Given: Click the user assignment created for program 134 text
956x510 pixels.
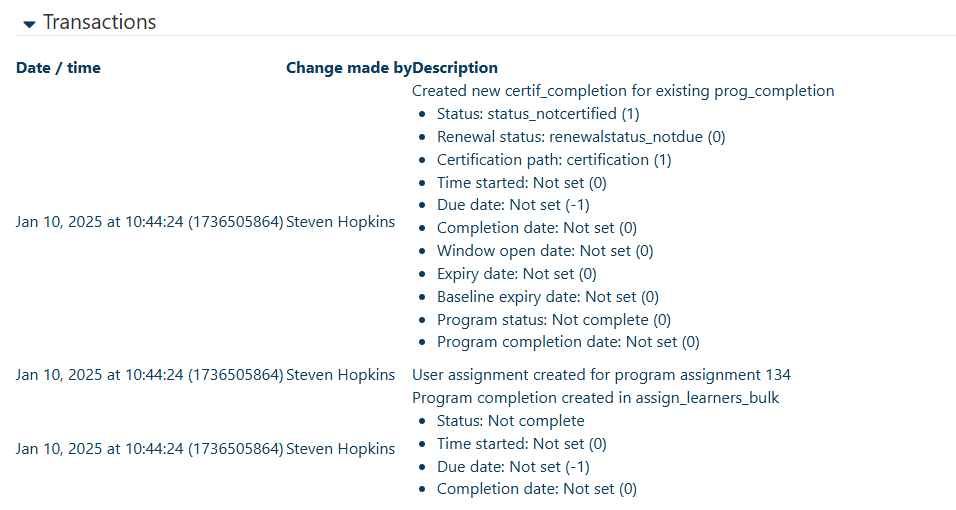Looking at the screenshot, I should click(x=601, y=375).
